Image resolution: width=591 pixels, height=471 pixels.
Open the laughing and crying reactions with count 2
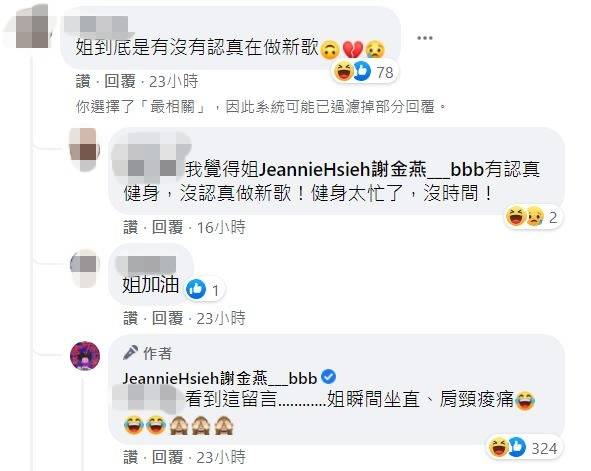(x=533, y=217)
